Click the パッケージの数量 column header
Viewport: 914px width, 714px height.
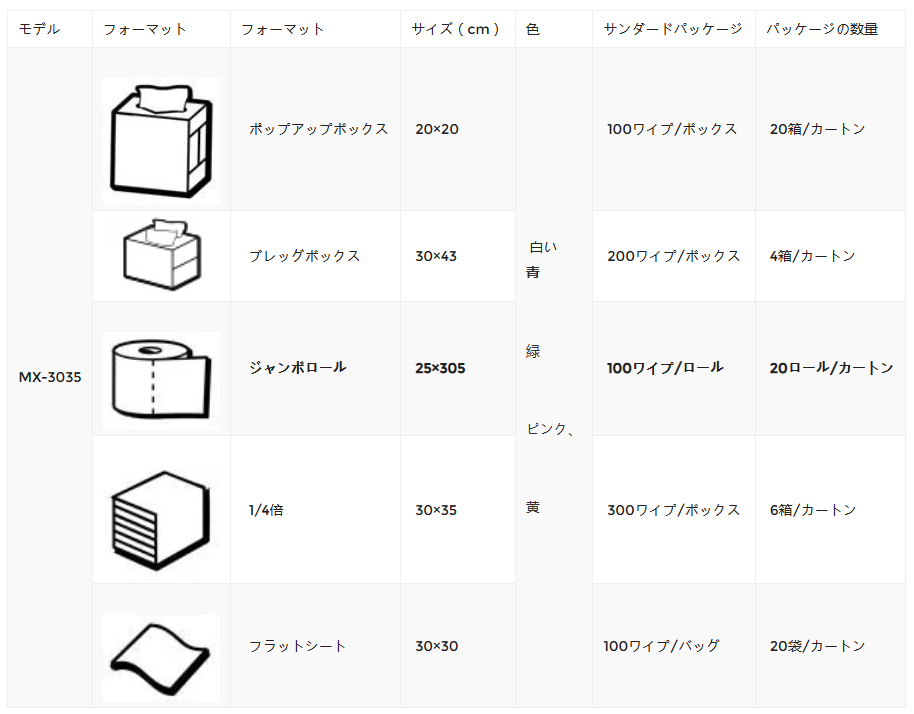click(822, 29)
